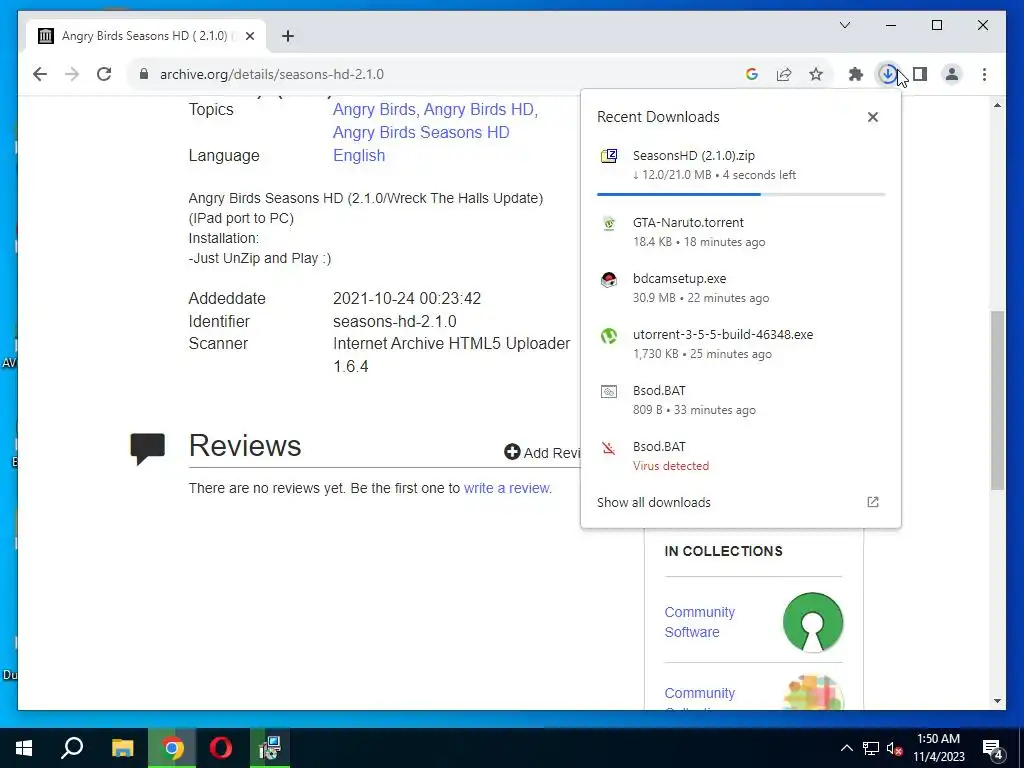
Task: Click the Bsod.BAT 809 B file icon
Action: click(x=609, y=392)
